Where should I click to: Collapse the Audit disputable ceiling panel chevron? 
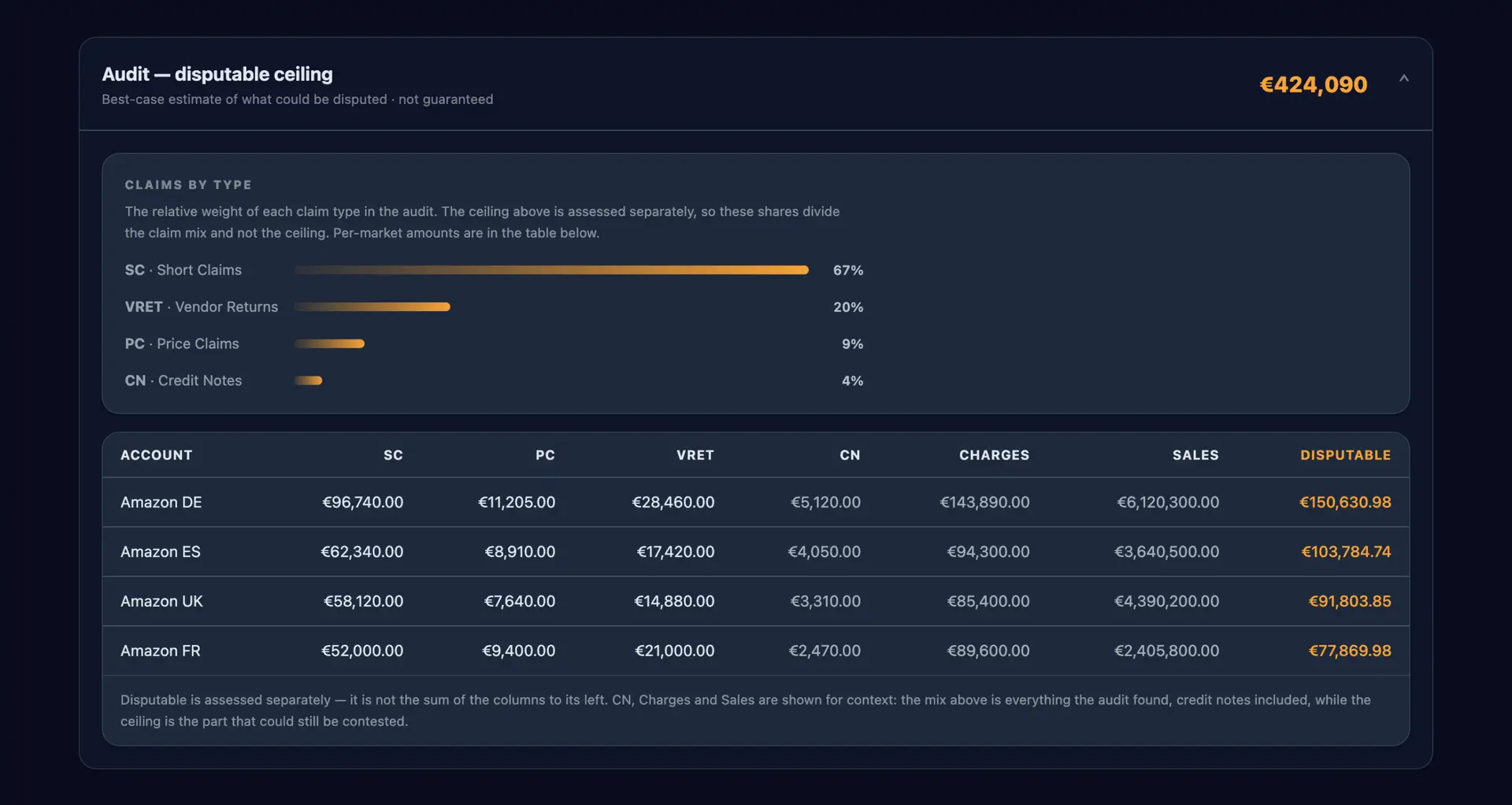tap(1403, 79)
